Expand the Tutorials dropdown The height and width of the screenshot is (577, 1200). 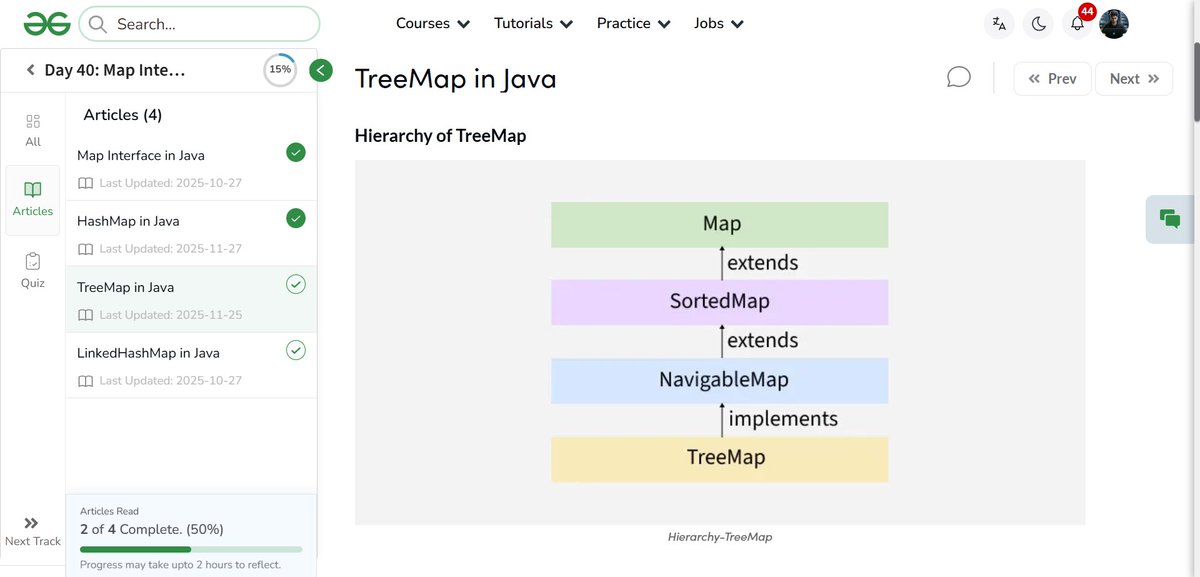click(532, 22)
